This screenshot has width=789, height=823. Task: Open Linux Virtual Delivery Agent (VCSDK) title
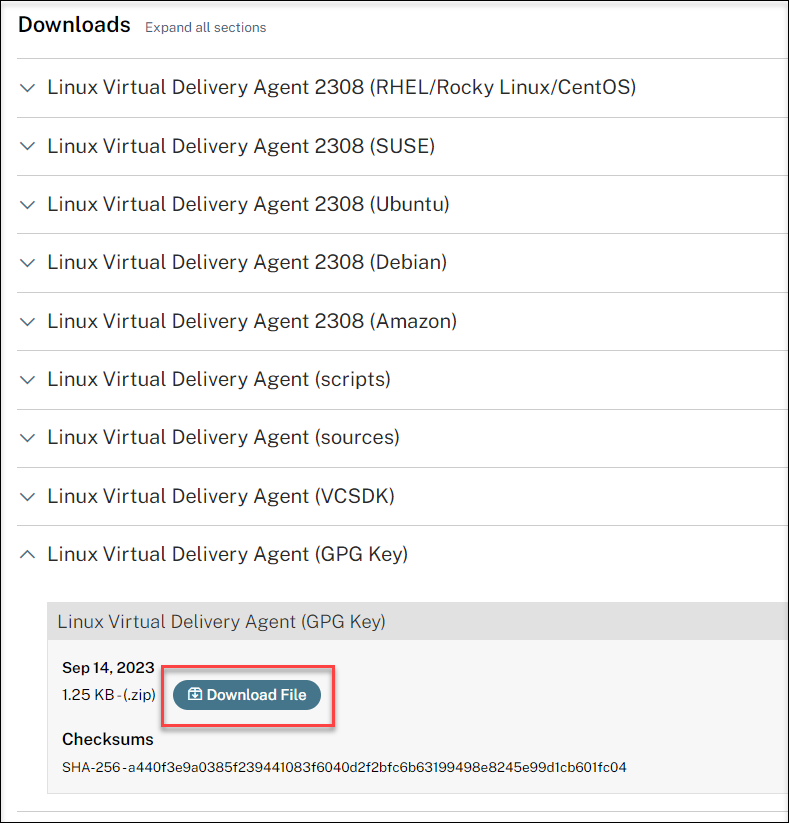219,497
